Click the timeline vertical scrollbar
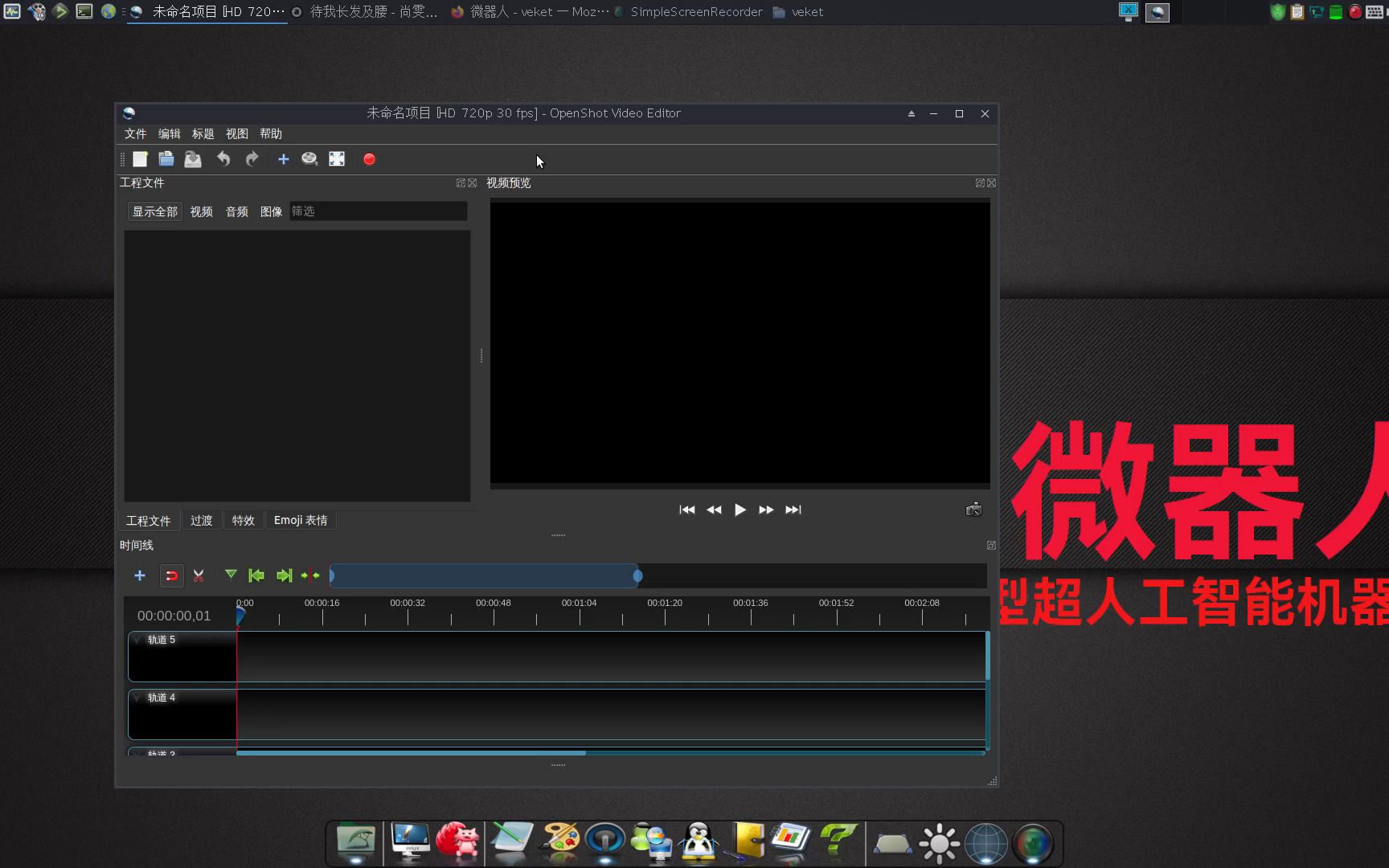Viewport: 1389px width, 868px height. pos(987,656)
